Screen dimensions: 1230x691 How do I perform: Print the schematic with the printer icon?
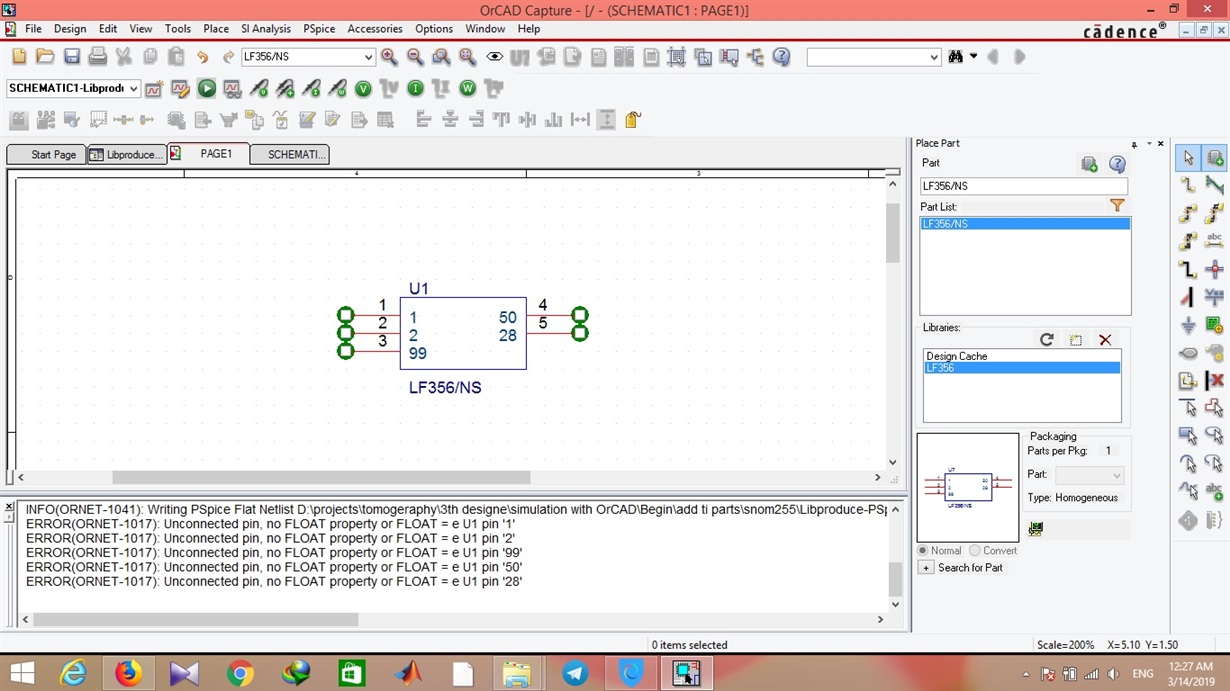tap(98, 57)
